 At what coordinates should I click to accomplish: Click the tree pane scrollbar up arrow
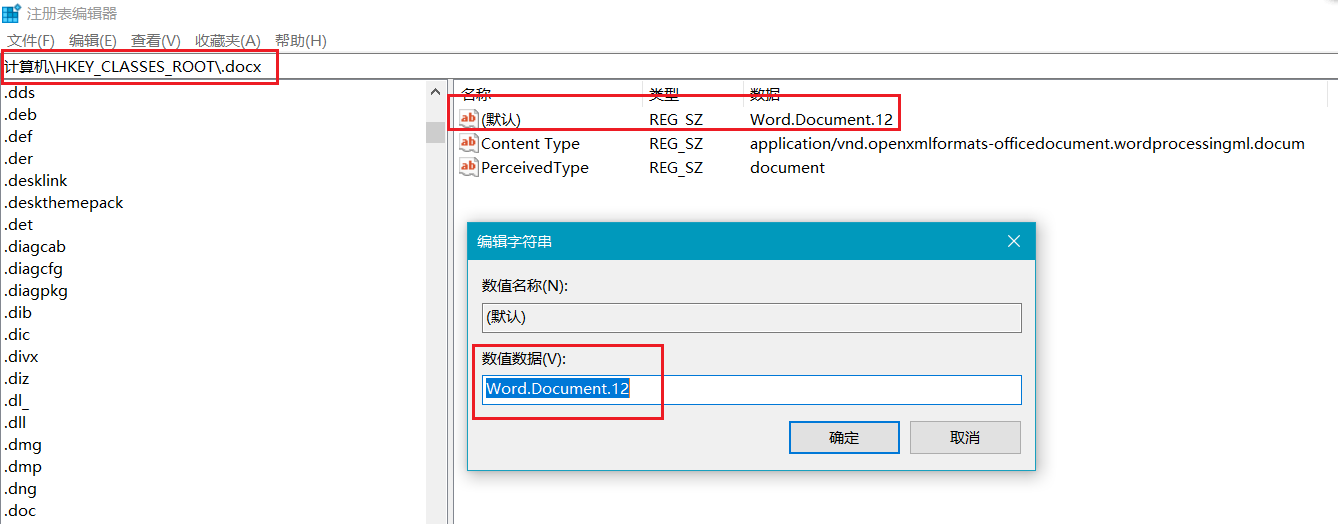pos(435,93)
